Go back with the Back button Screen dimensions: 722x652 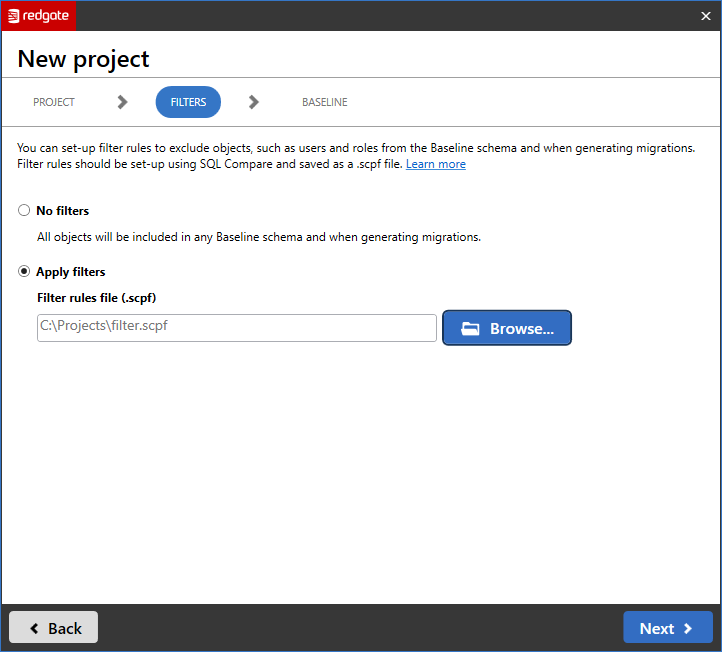click(54, 627)
